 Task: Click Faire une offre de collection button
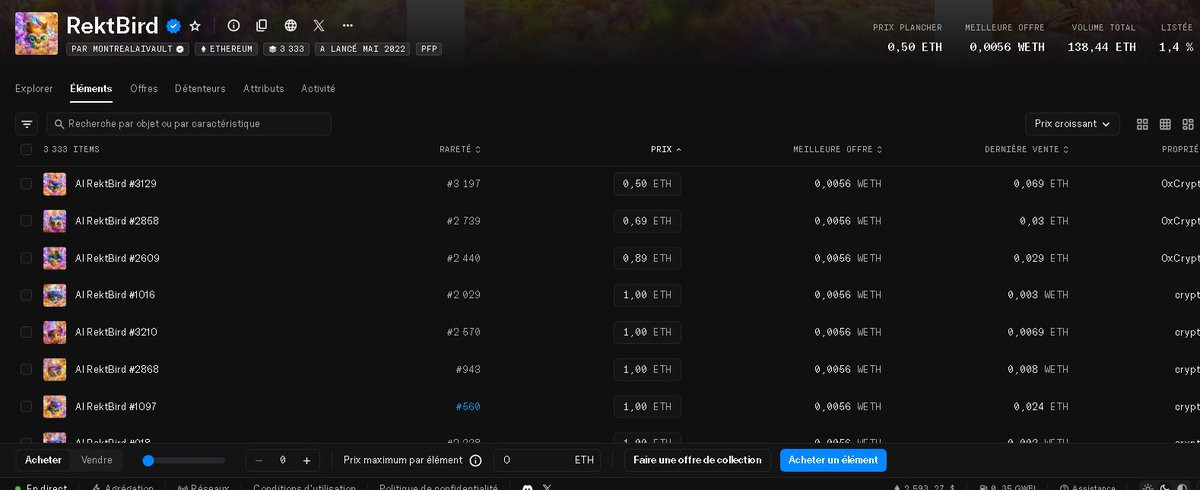698,460
